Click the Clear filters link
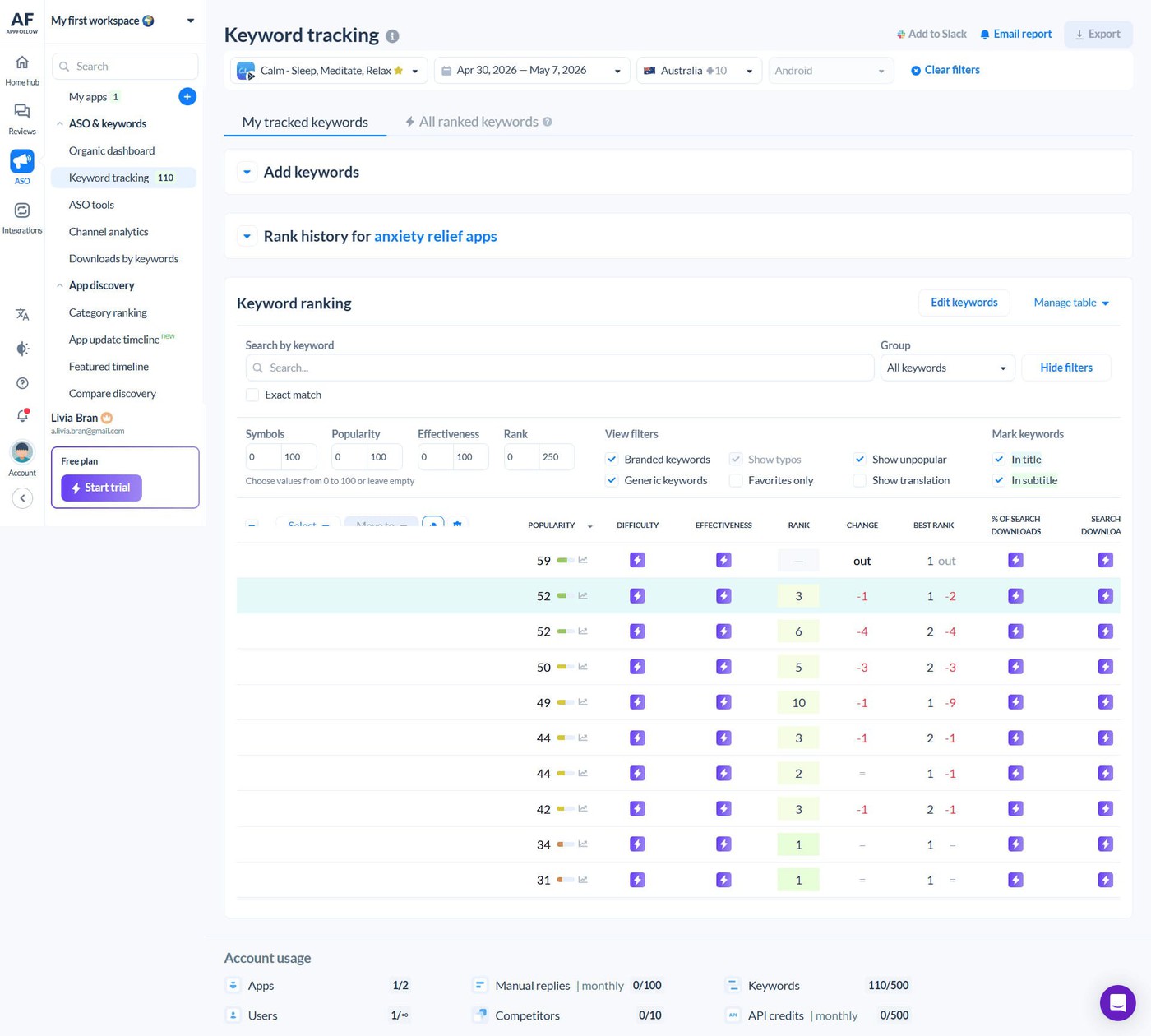1151x1036 pixels. [945, 70]
